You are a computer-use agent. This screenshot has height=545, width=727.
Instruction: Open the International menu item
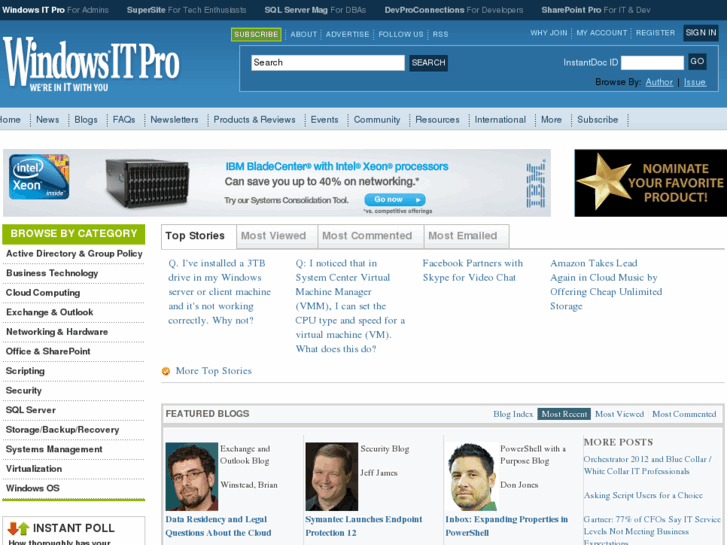pos(500,120)
